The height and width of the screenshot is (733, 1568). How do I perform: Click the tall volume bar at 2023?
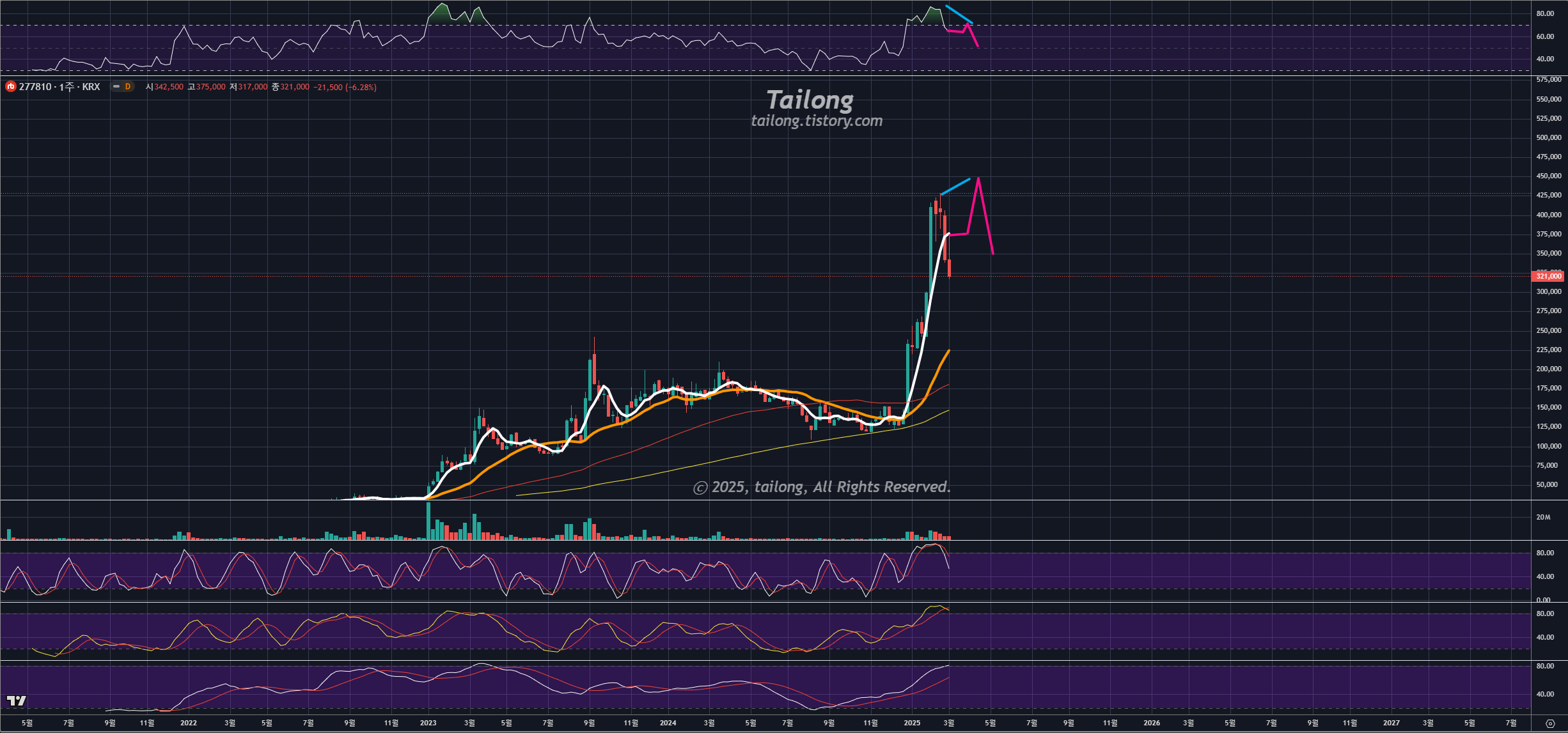[x=428, y=521]
